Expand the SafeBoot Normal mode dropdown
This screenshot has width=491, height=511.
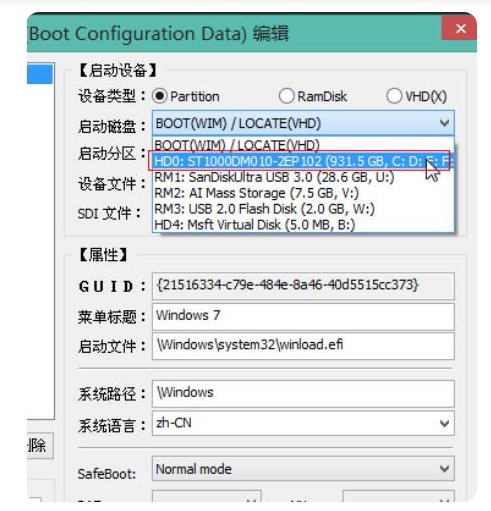pyautogui.click(x=303, y=469)
